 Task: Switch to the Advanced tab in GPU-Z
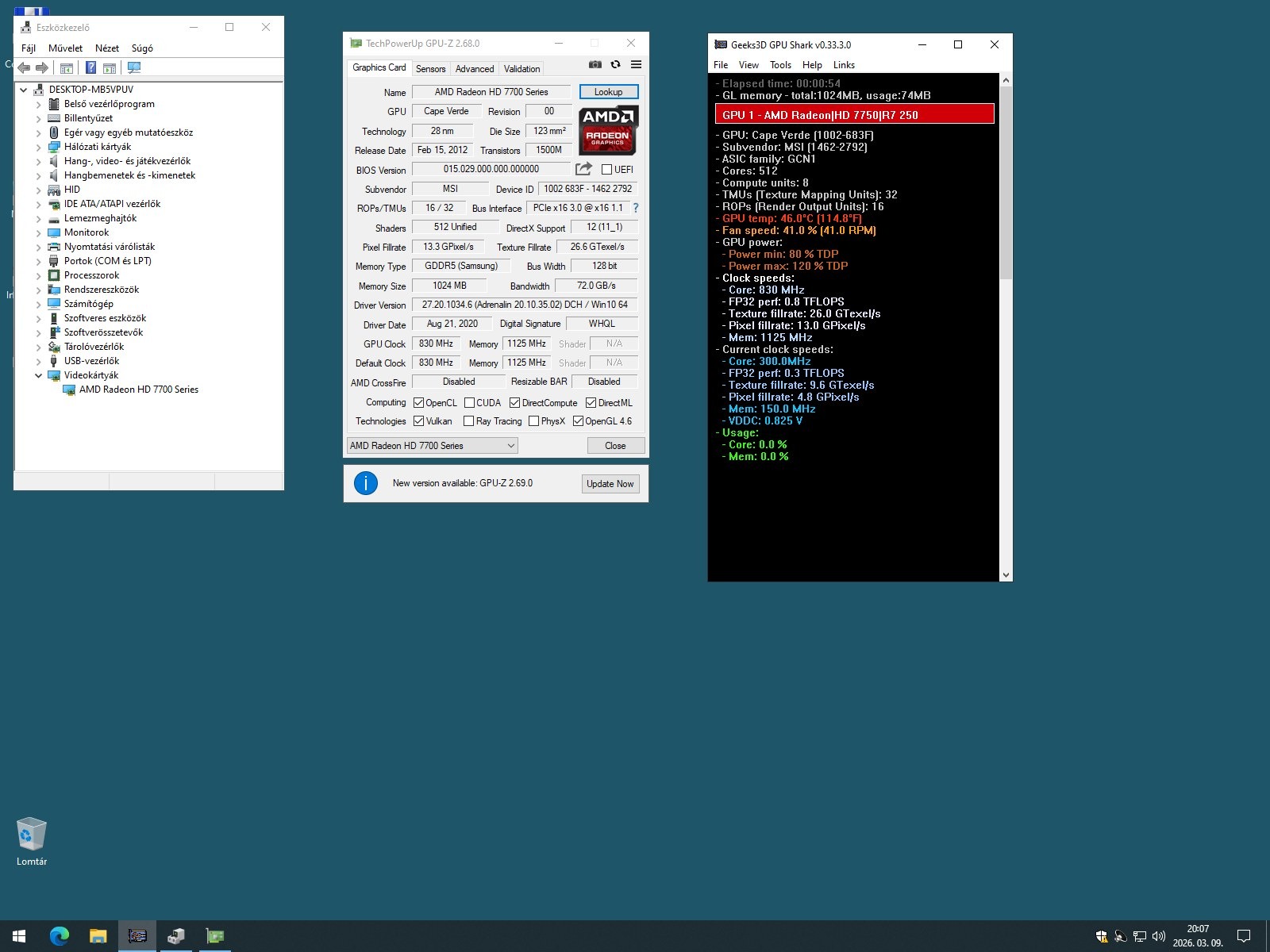pos(475,69)
